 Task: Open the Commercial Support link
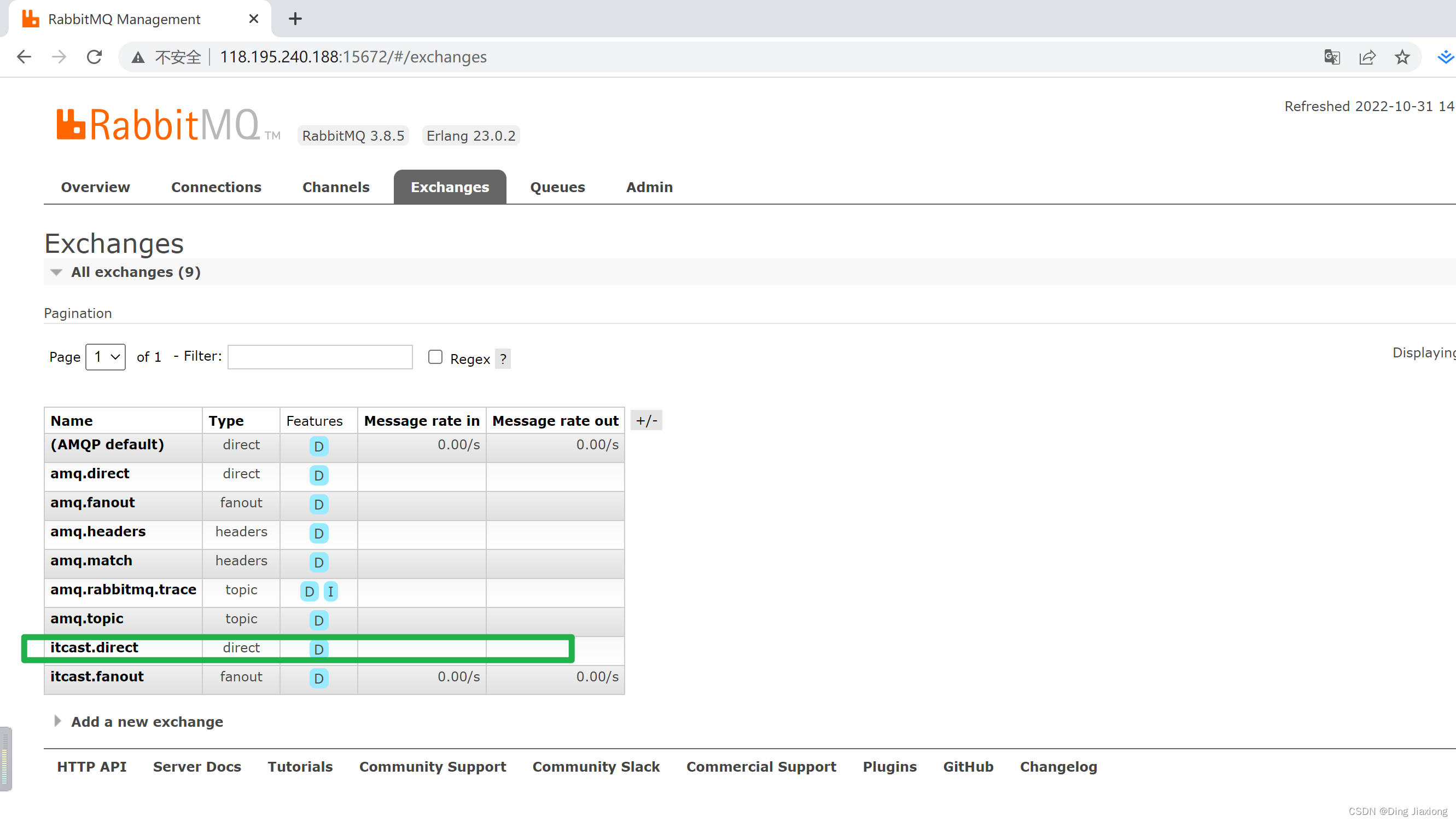761,767
